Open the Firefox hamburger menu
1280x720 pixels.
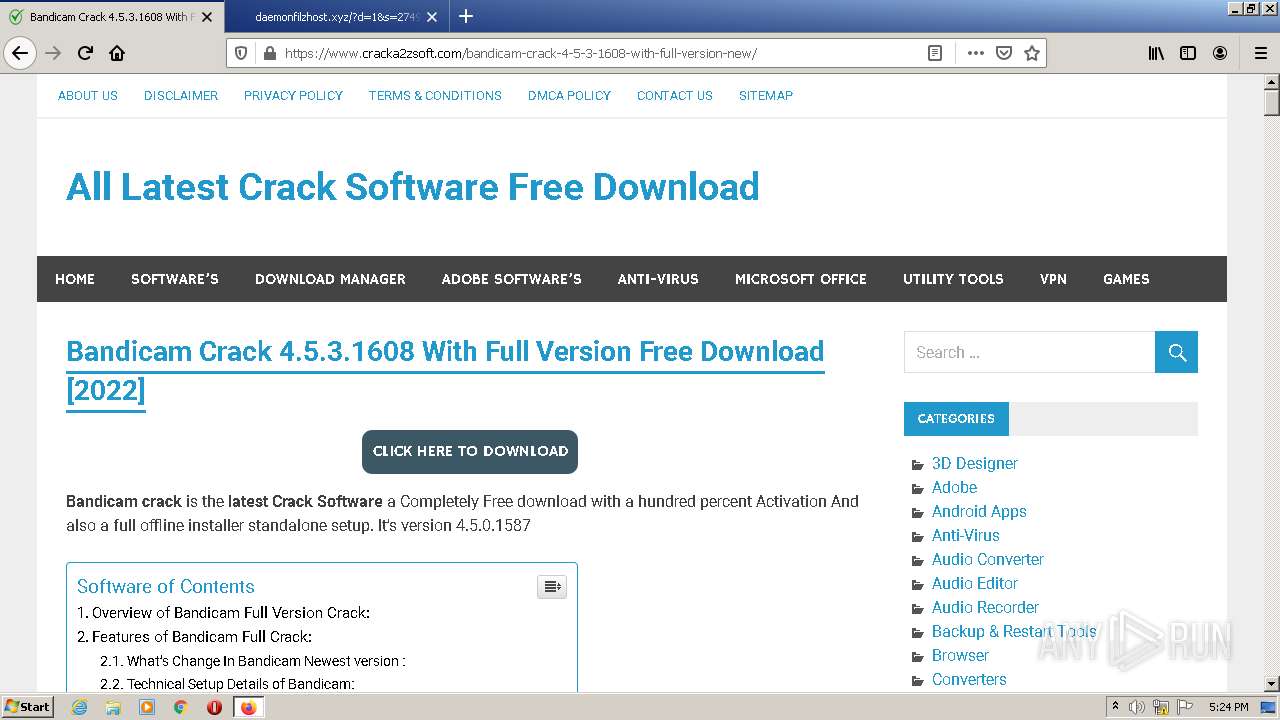(1260, 53)
